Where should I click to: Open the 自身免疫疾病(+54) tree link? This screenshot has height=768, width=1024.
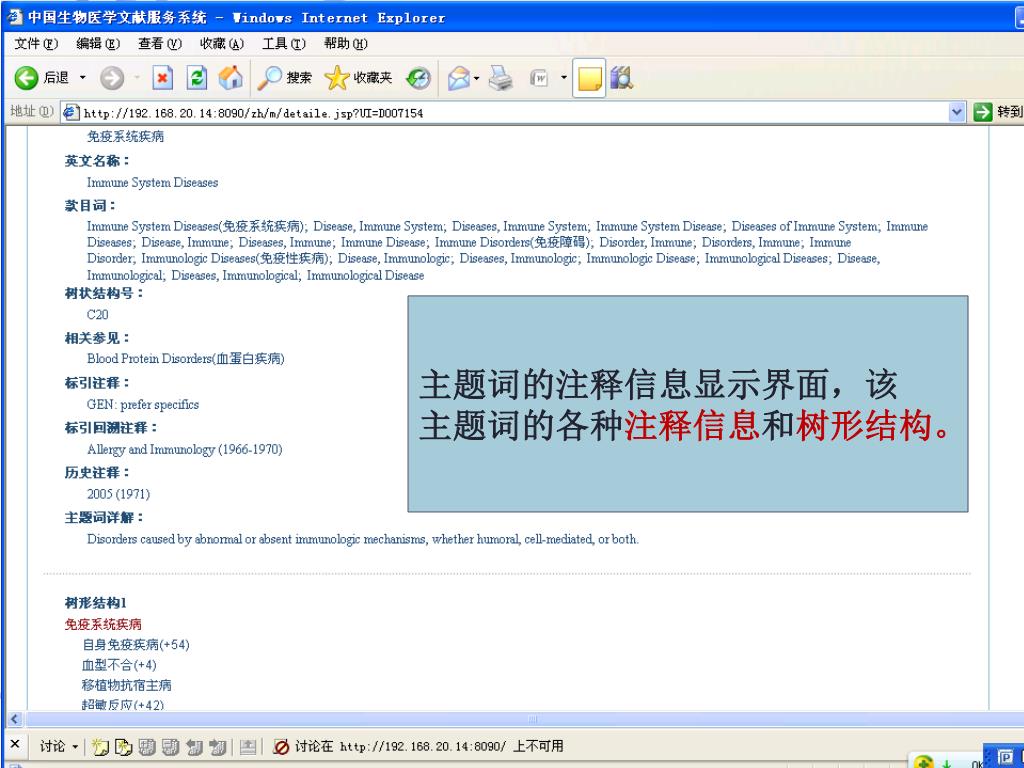[136, 645]
